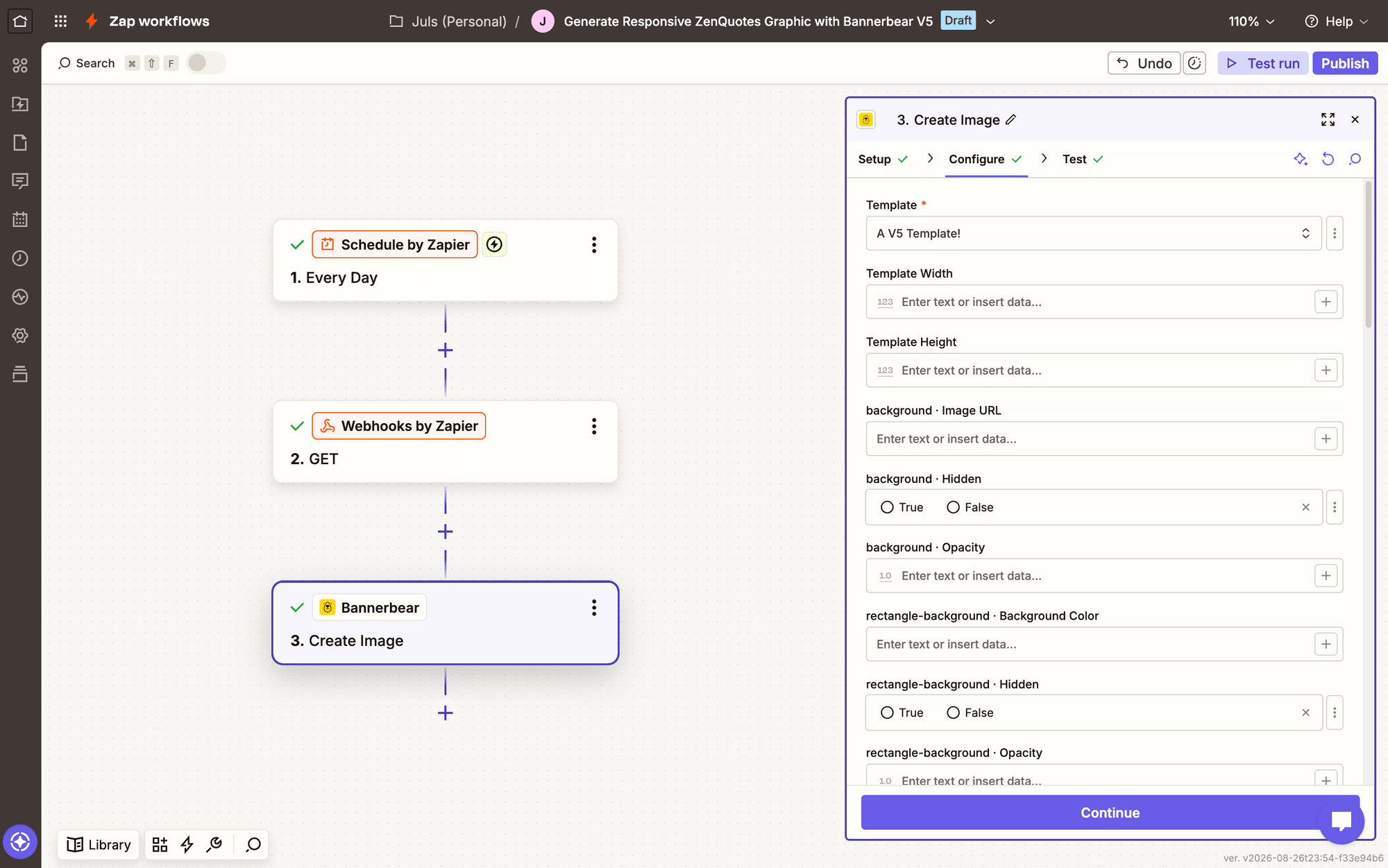
Task: Open the chat support bubble
Action: point(1341,821)
